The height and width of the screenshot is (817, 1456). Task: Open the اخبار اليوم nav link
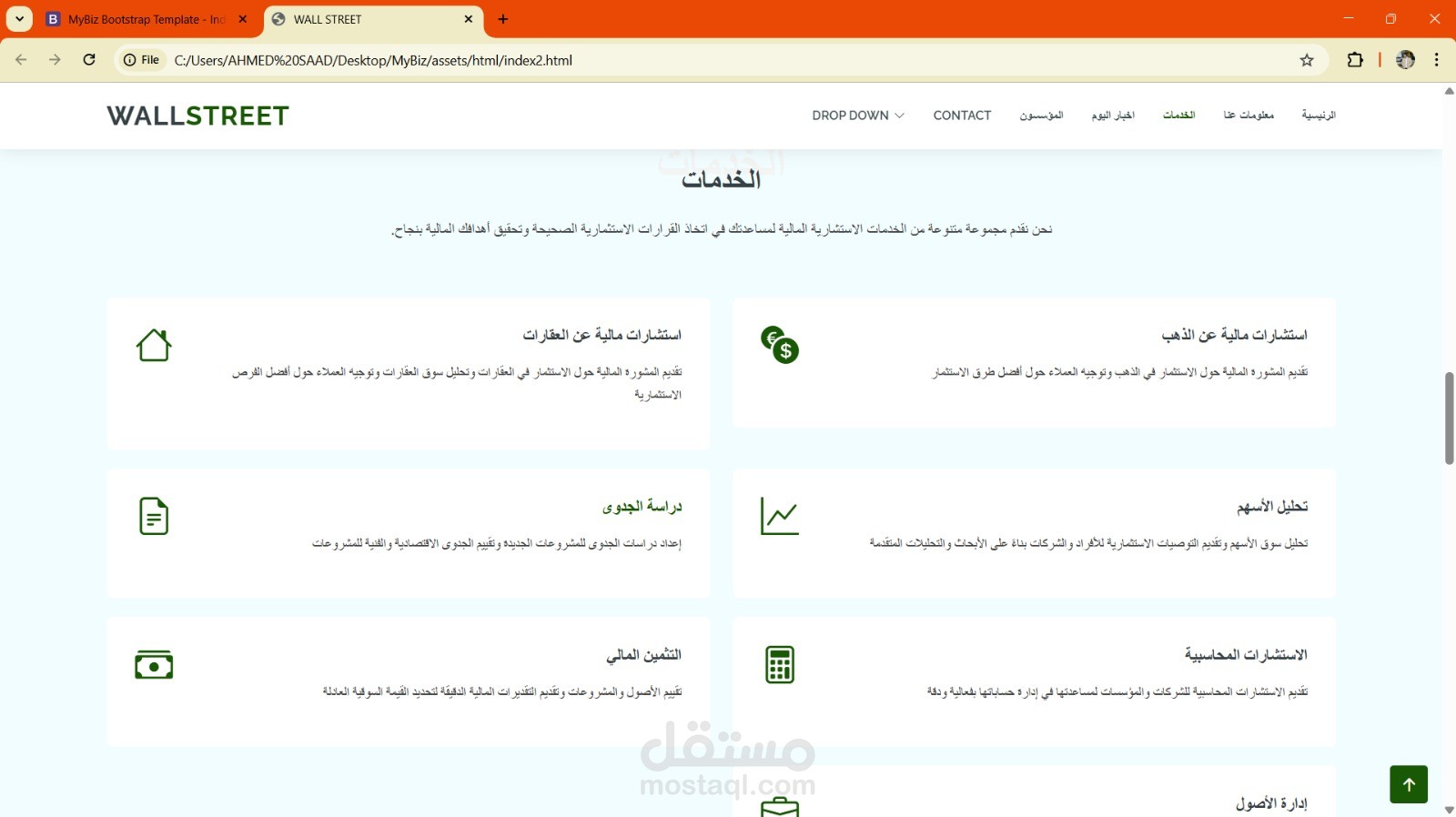[x=1113, y=116]
